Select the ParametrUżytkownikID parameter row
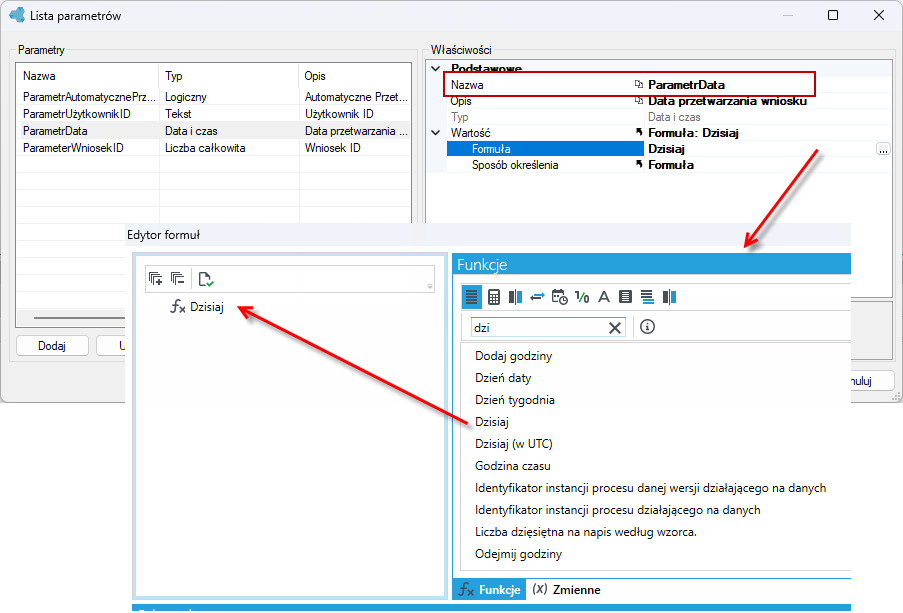Screen dimensions: 903x613 coord(214,114)
